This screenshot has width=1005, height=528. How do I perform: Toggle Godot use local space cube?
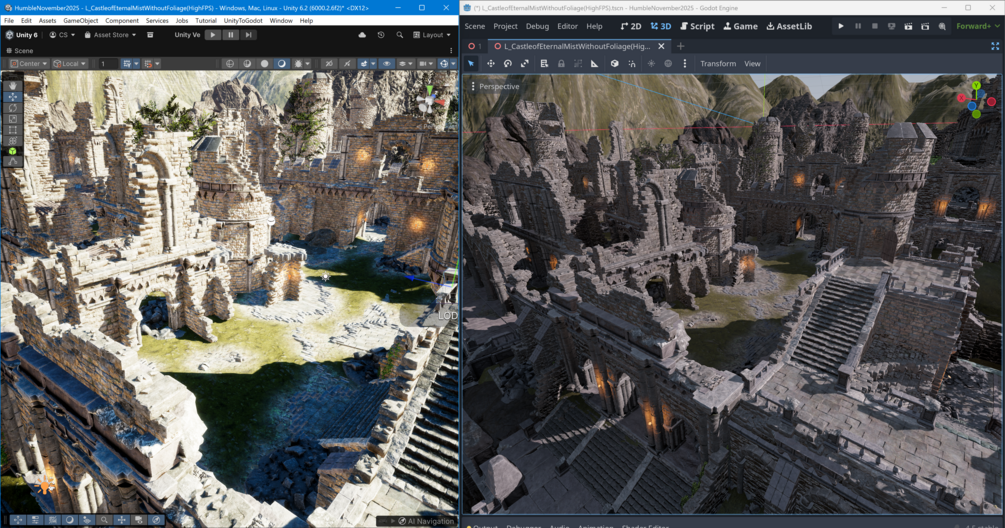[x=615, y=63]
